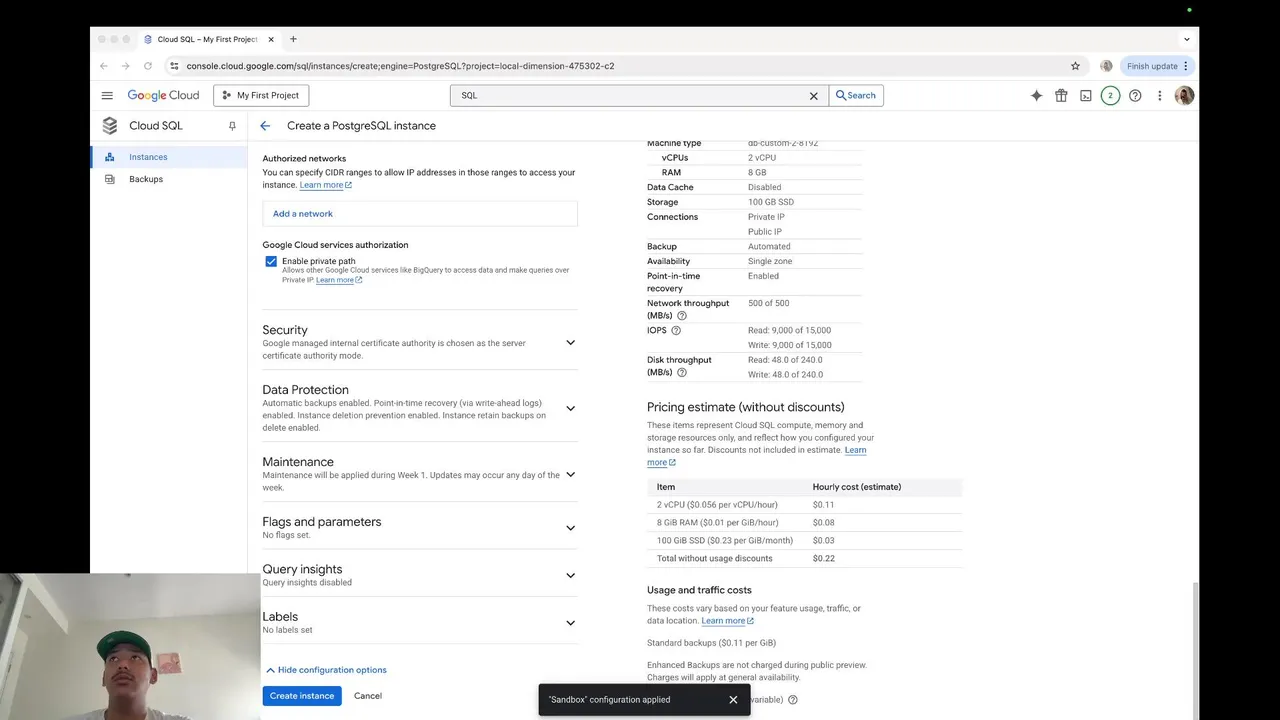Switch to the Cloud SQL browser tab
1280x720 pixels.
pos(205,39)
